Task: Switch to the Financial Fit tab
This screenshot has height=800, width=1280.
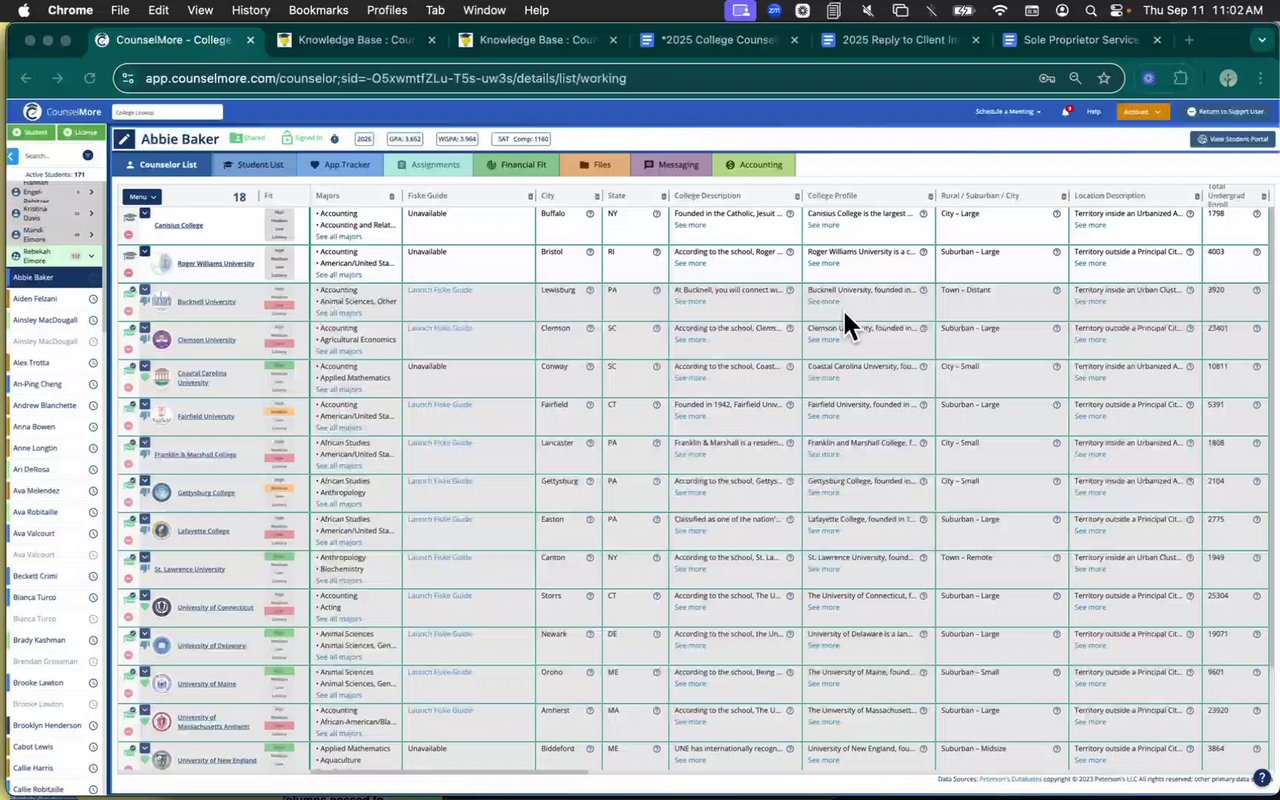Action: pos(517,165)
